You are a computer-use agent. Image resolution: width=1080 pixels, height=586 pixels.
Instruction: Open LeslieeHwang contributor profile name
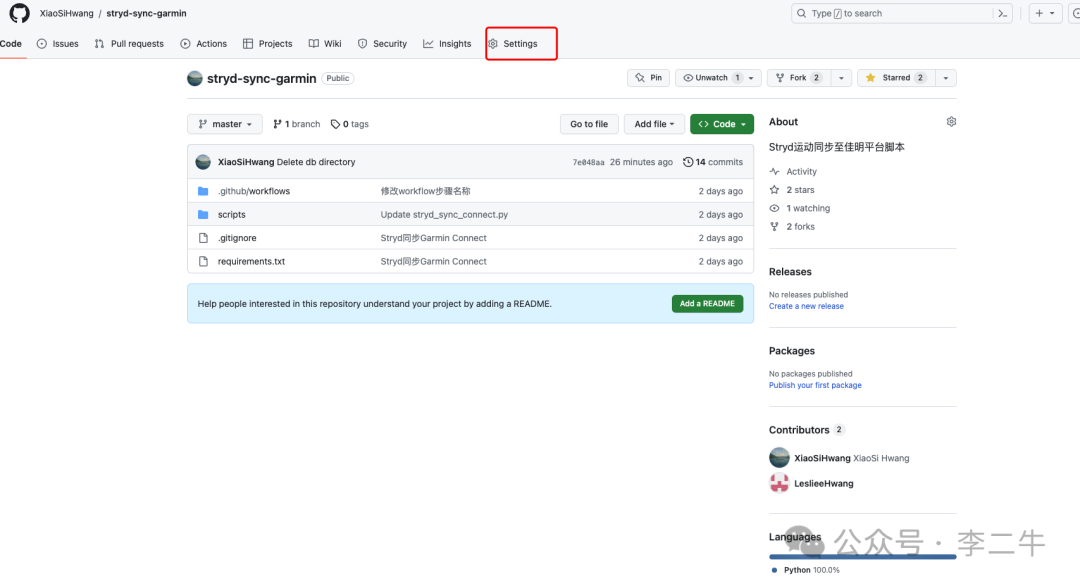point(824,483)
